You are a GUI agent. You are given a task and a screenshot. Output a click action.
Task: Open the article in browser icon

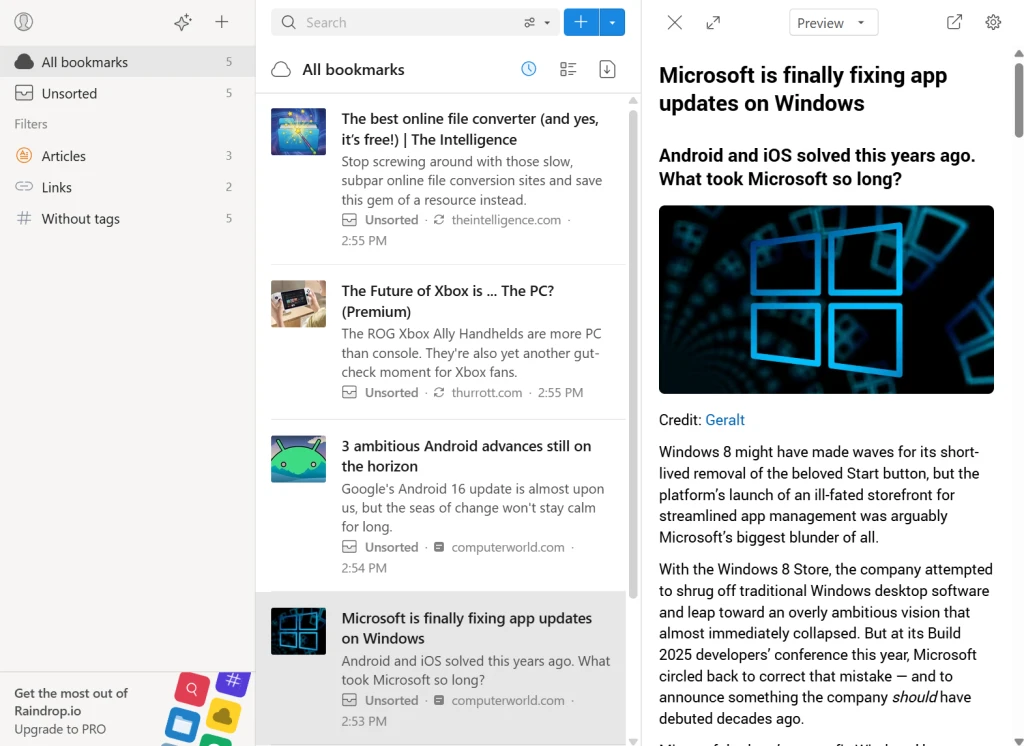[954, 22]
